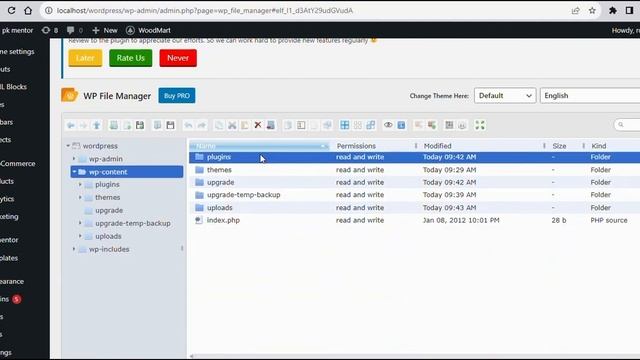Bookmark this page with the star icon
Screen dimensions: 640x360
(x=592, y=11)
